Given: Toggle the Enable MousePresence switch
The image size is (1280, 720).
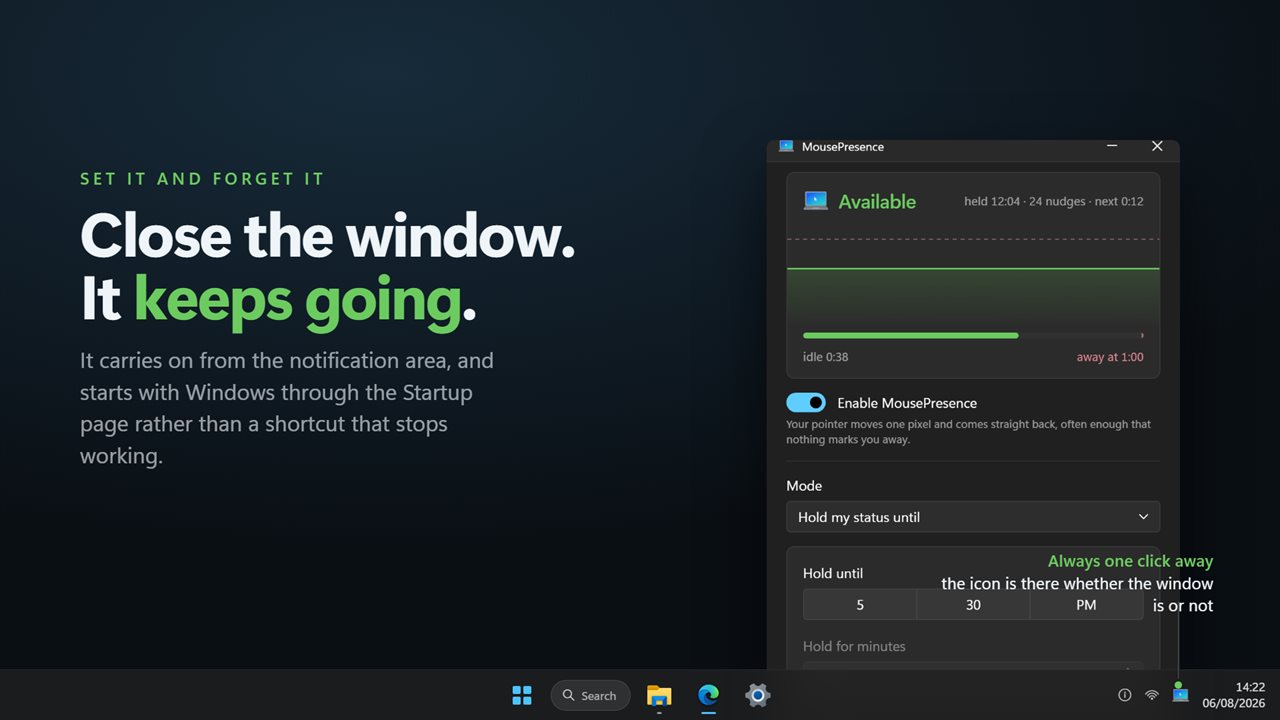Looking at the screenshot, I should pyautogui.click(x=806, y=403).
